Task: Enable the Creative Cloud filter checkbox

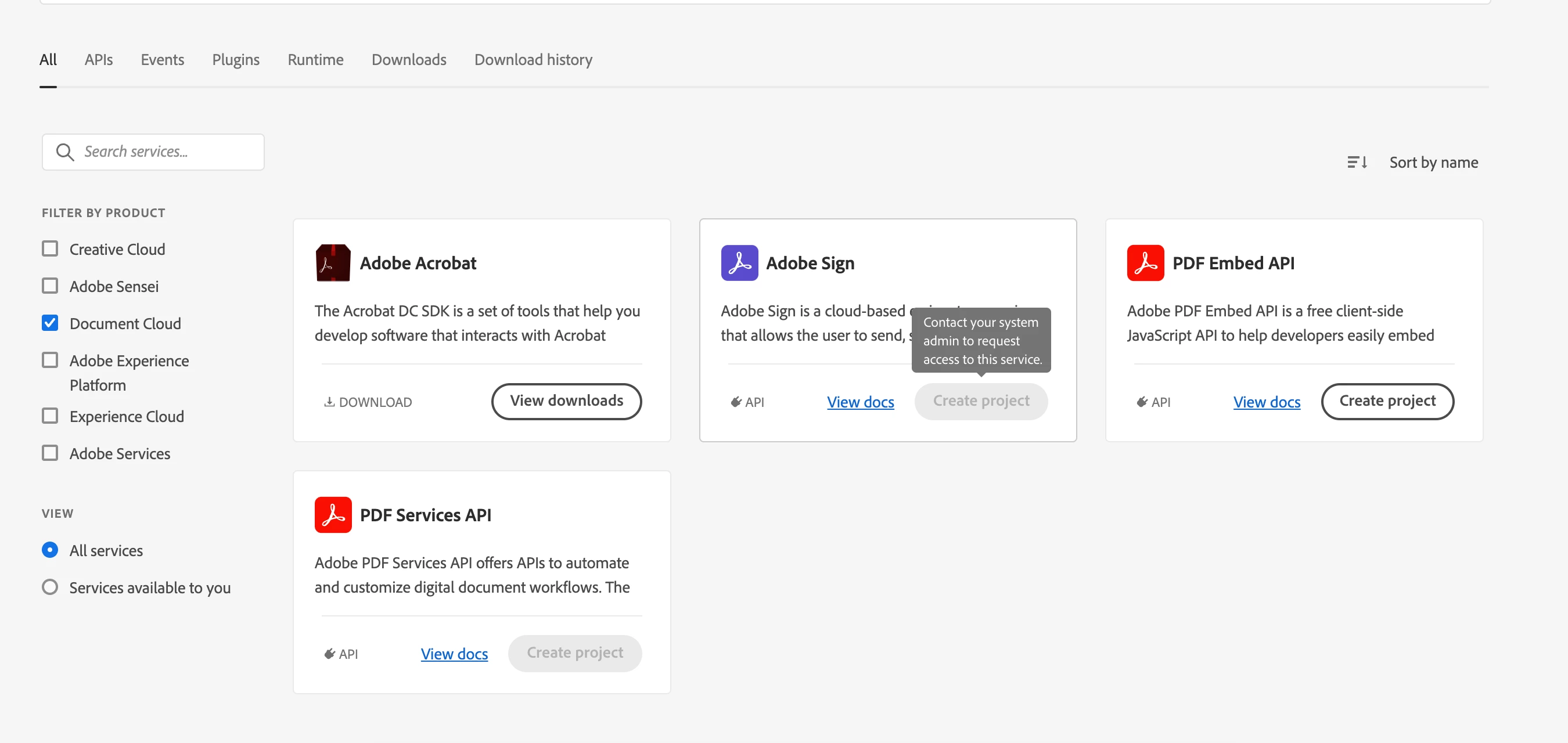Action: coord(50,249)
